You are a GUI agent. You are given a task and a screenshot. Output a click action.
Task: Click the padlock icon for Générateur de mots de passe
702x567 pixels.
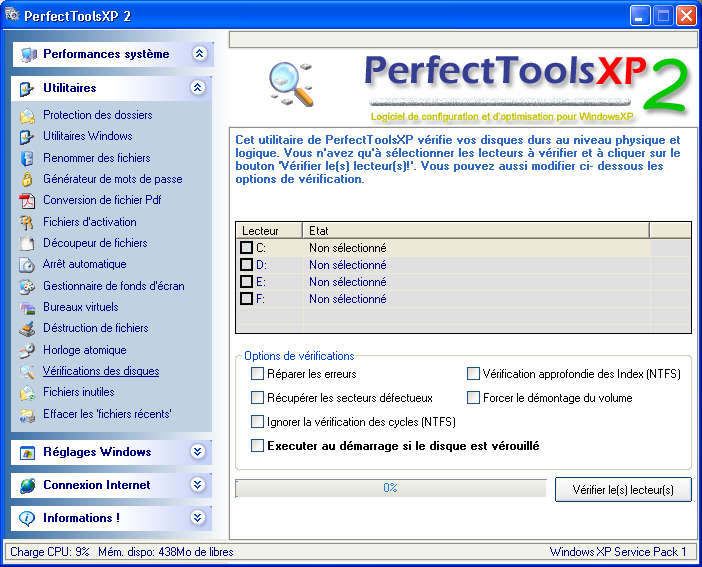(27, 179)
